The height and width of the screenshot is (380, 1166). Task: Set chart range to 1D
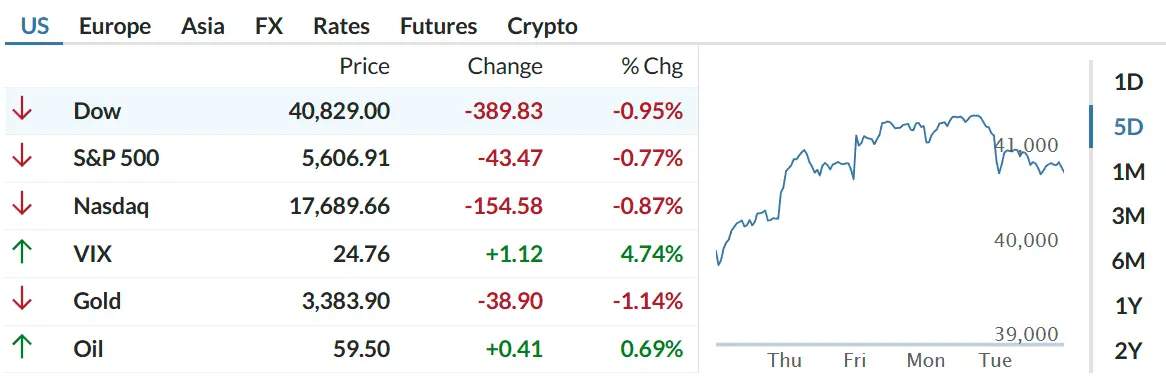click(x=1128, y=82)
